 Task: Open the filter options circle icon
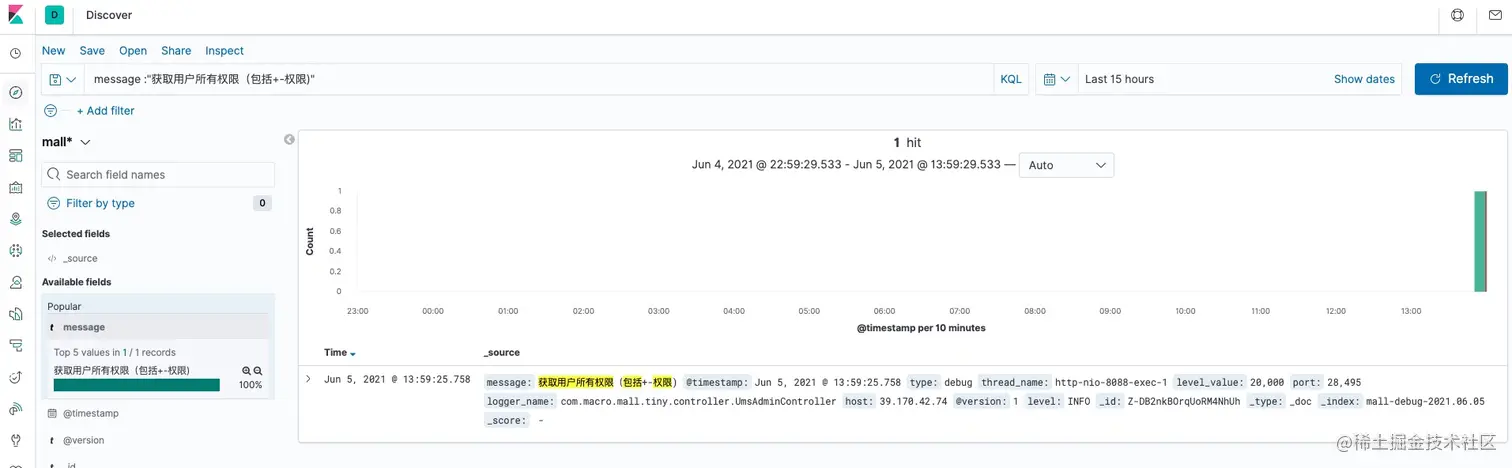(50, 111)
